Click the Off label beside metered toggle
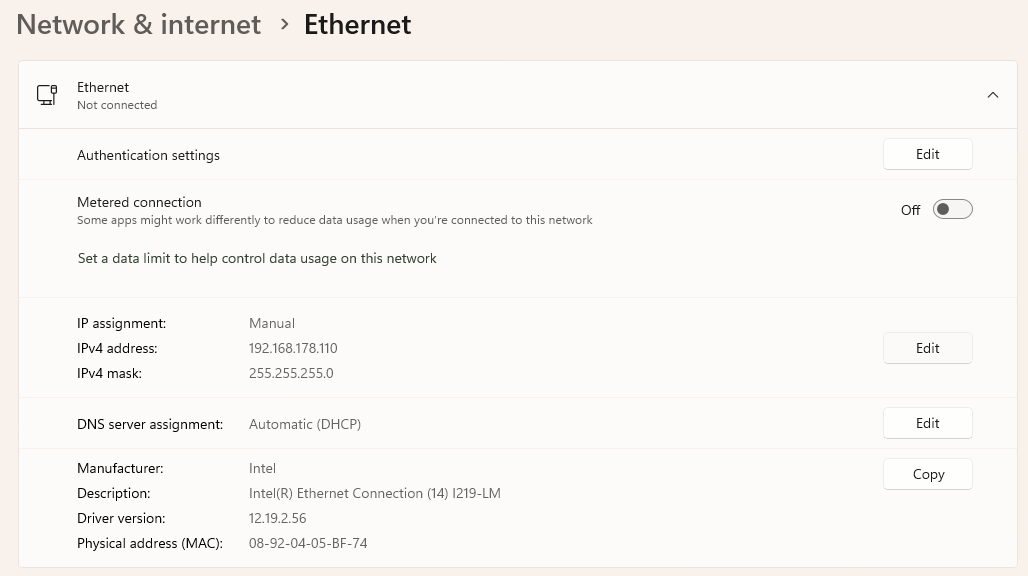The height and width of the screenshot is (576, 1028). click(910, 210)
